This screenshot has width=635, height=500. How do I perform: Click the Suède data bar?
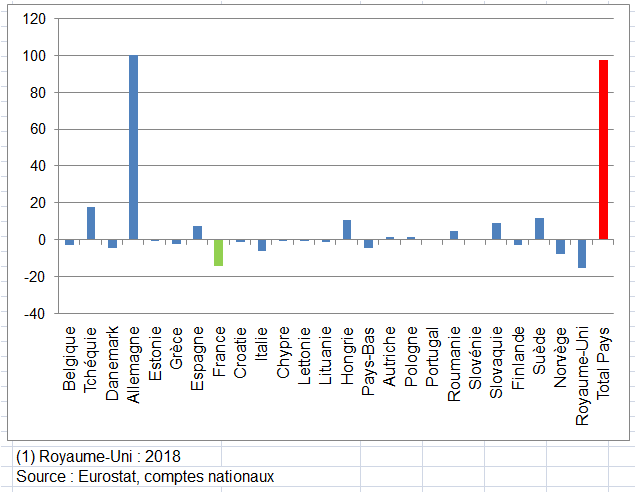pyautogui.click(x=539, y=229)
